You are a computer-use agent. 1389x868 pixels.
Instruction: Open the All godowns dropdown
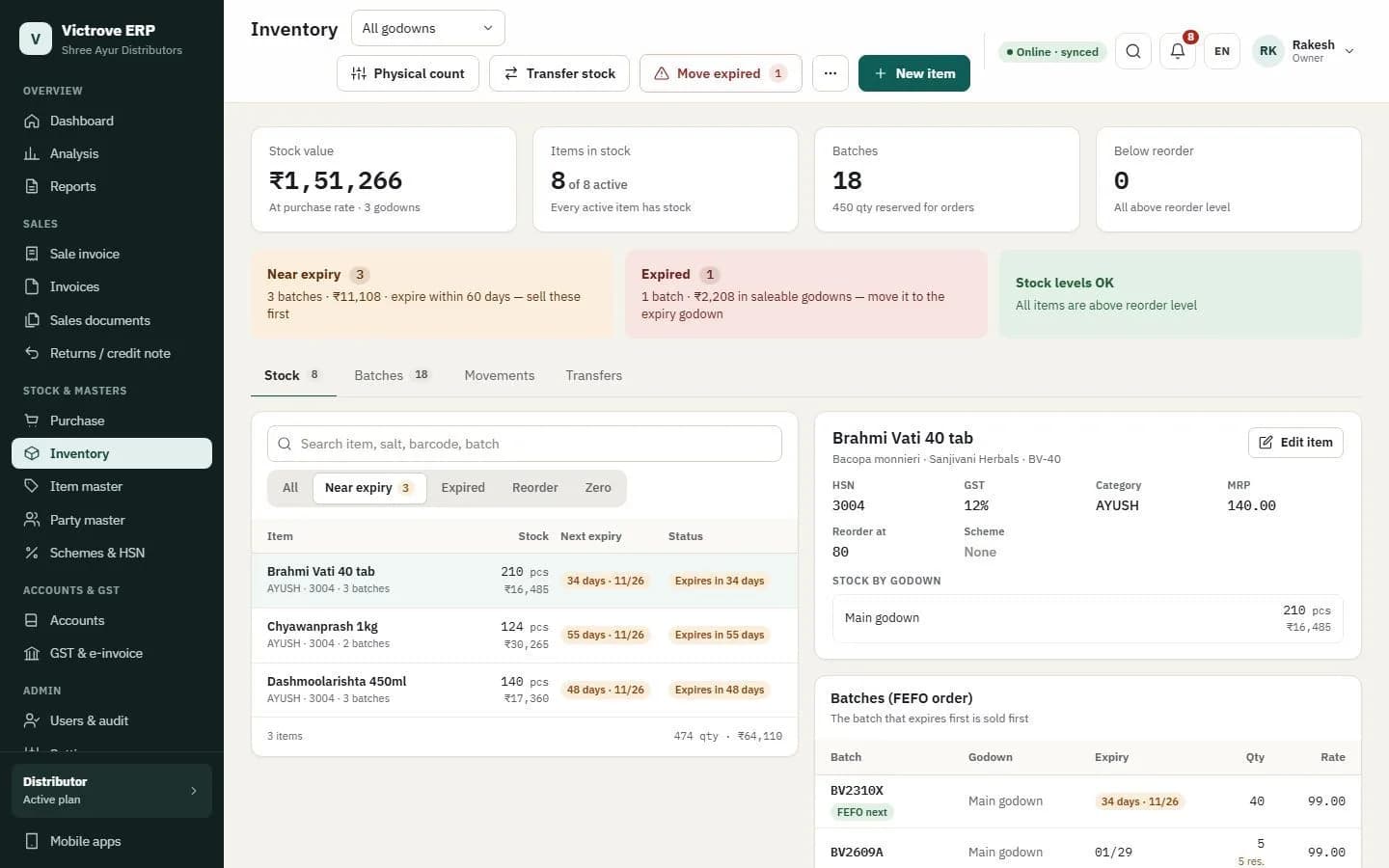tap(427, 28)
